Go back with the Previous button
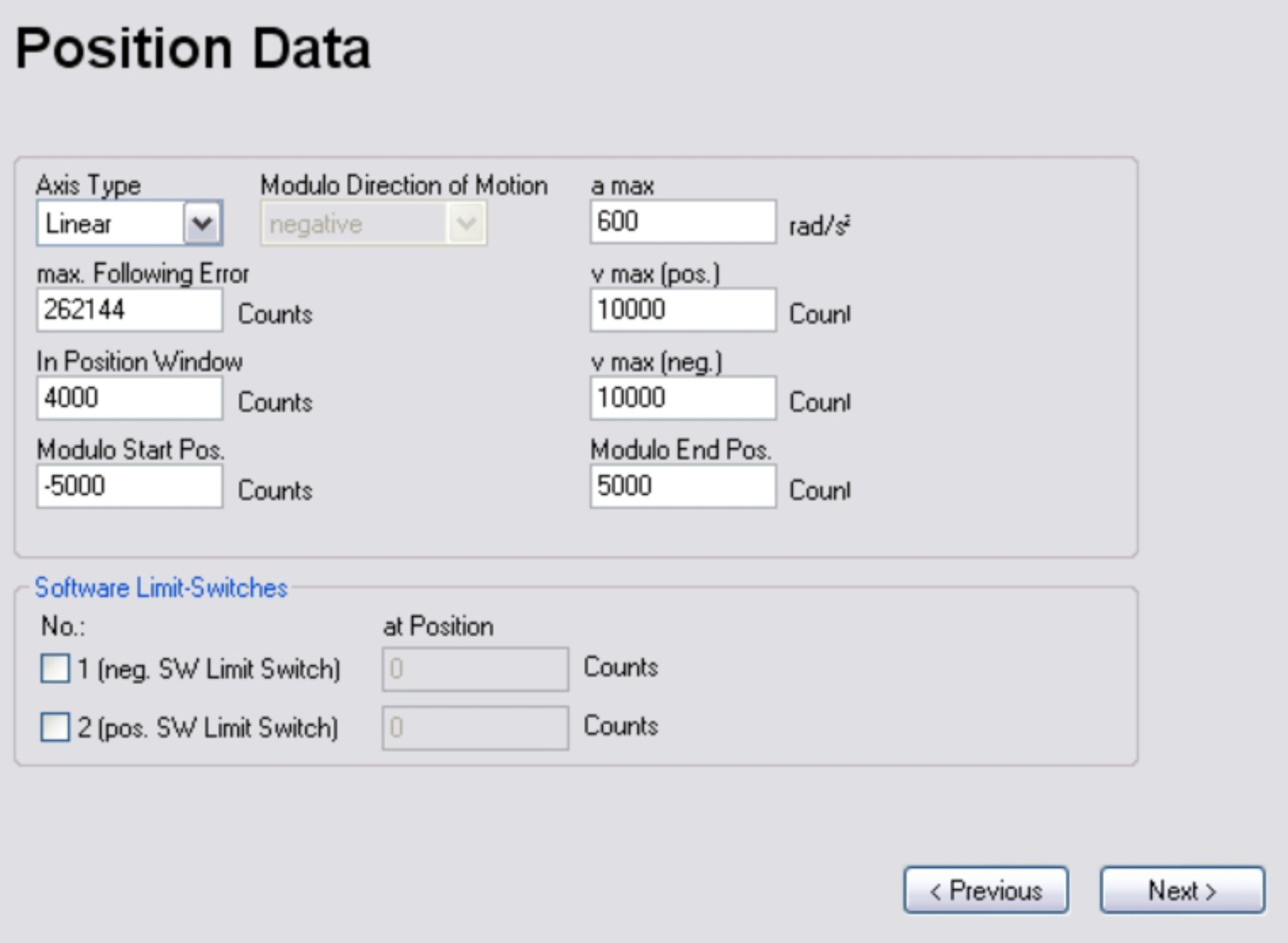This screenshot has height=943, width=1288. point(985,889)
